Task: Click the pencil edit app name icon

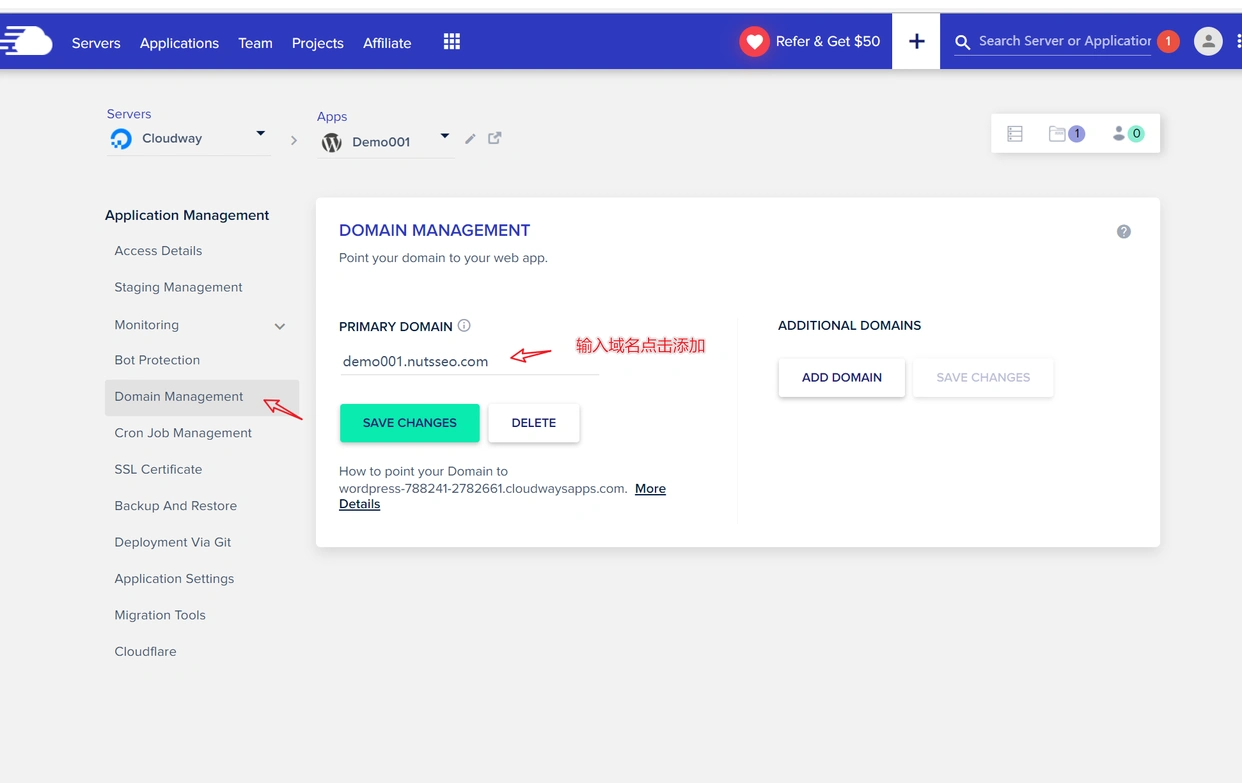Action: click(x=470, y=139)
